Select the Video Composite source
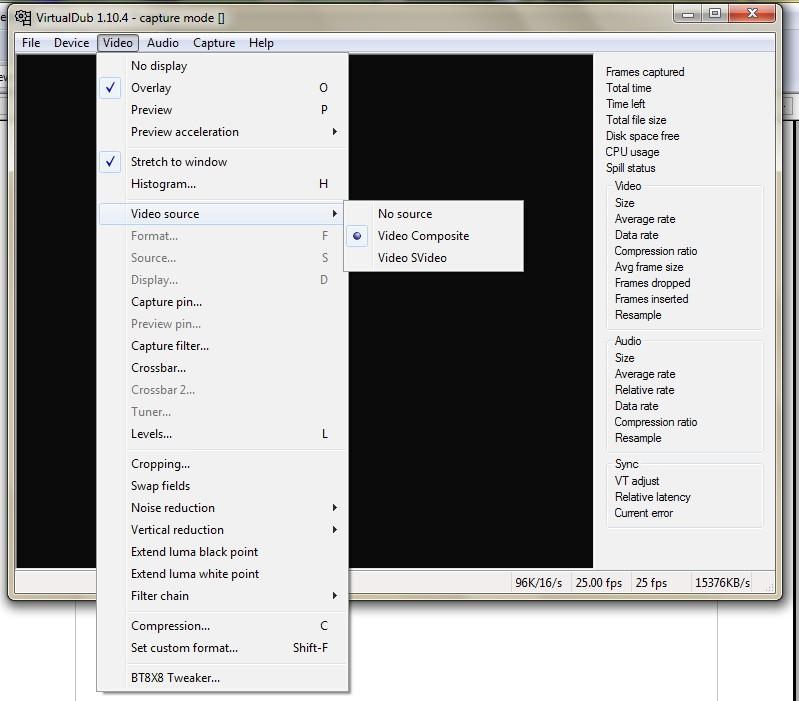 coord(434,235)
